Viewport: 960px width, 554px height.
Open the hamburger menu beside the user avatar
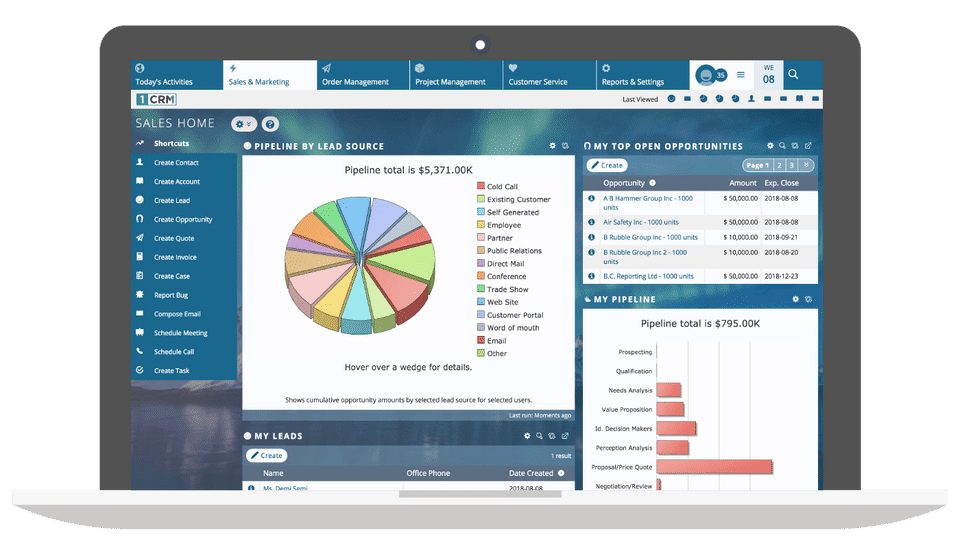(741, 75)
